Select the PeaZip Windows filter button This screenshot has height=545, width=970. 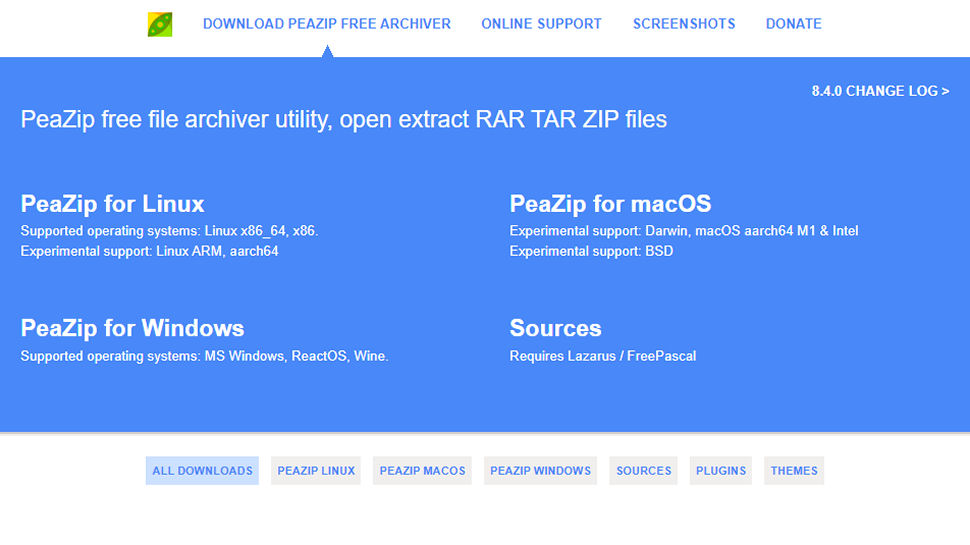pos(540,471)
